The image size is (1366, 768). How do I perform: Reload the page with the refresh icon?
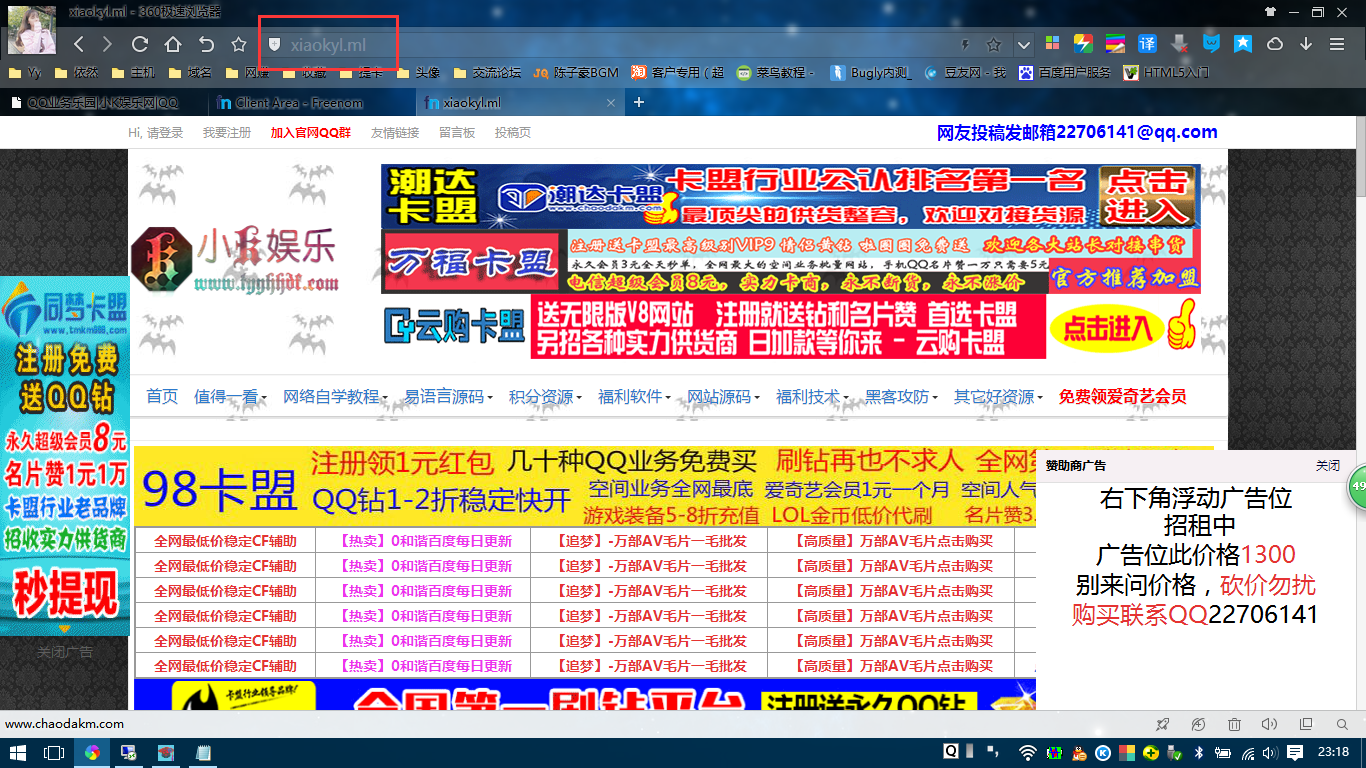point(140,44)
